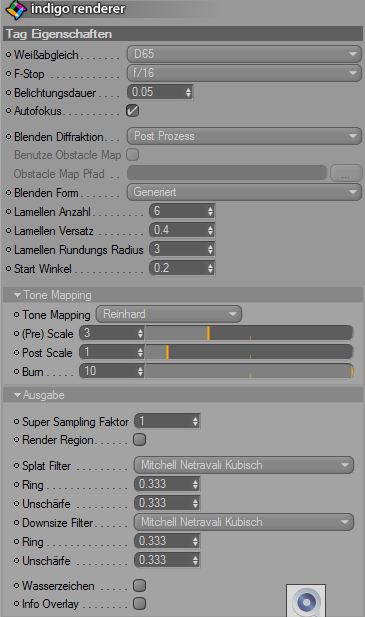Disable the Autofokus checkbox
Image resolution: width=365 pixels, height=617 pixels.
(x=133, y=111)
